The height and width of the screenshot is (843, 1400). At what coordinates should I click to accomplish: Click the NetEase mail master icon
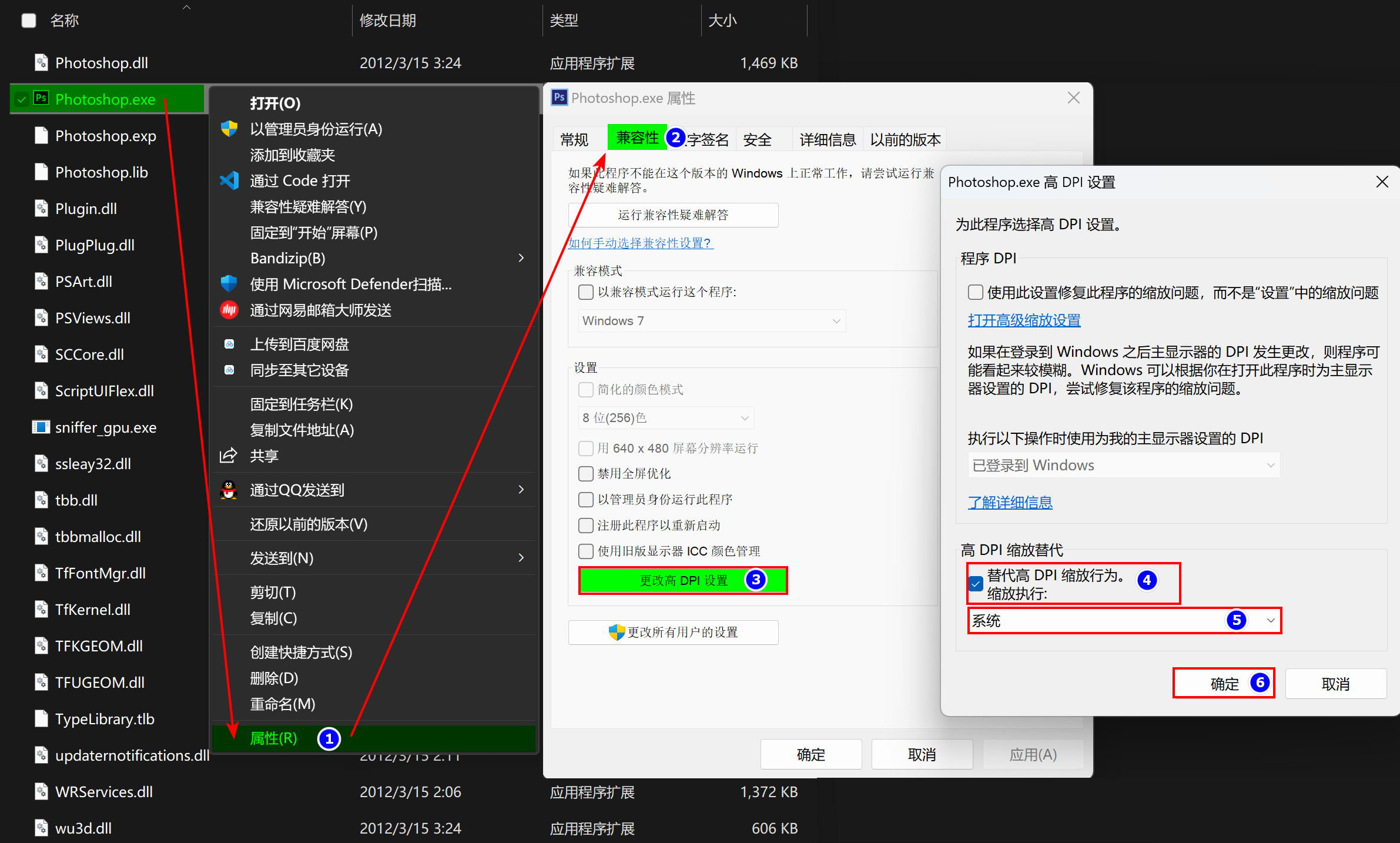(229, 310)
